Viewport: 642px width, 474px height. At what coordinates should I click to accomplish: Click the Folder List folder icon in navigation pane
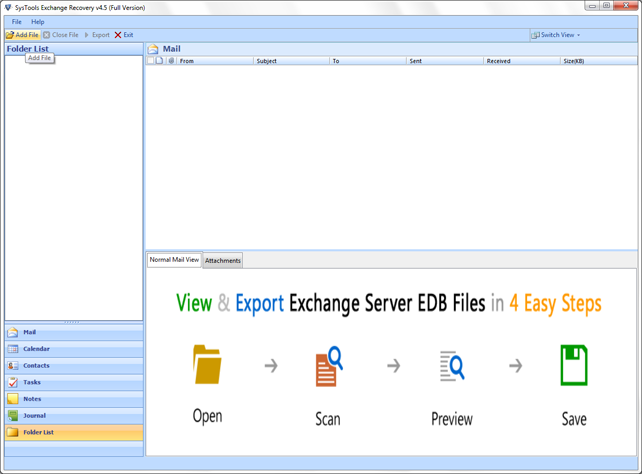pos(13,432)
